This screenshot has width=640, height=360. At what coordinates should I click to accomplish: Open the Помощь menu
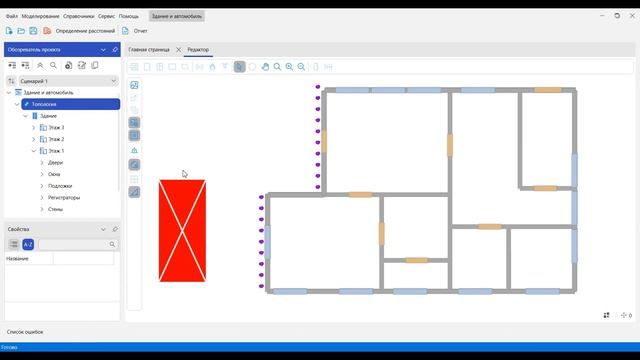click(129, 16)
